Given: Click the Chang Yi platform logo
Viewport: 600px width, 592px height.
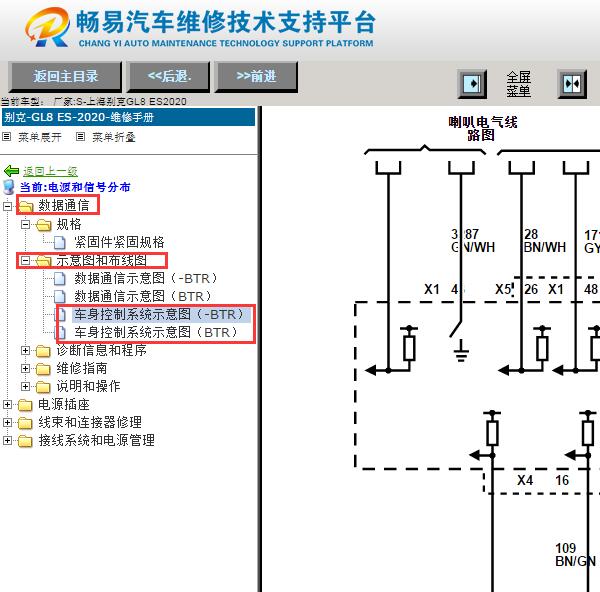Looking at the screenshot, I should [48, 28].
